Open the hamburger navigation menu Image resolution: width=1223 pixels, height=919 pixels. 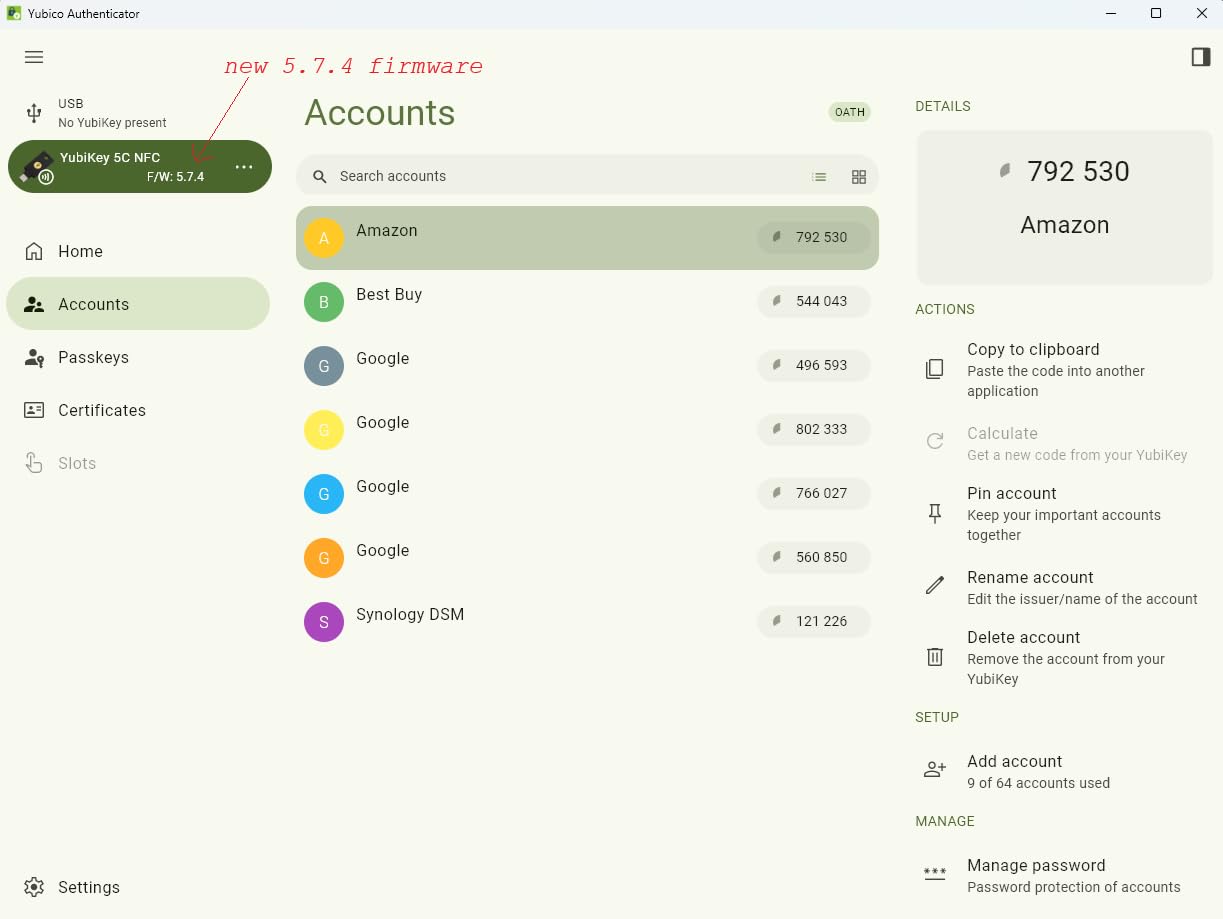34,57
